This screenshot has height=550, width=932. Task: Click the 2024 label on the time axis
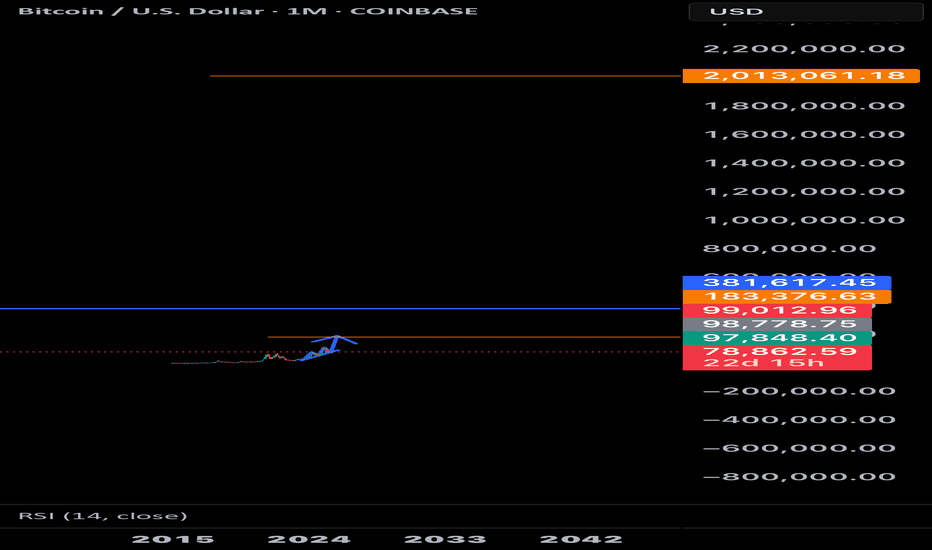tap(309, 539)
